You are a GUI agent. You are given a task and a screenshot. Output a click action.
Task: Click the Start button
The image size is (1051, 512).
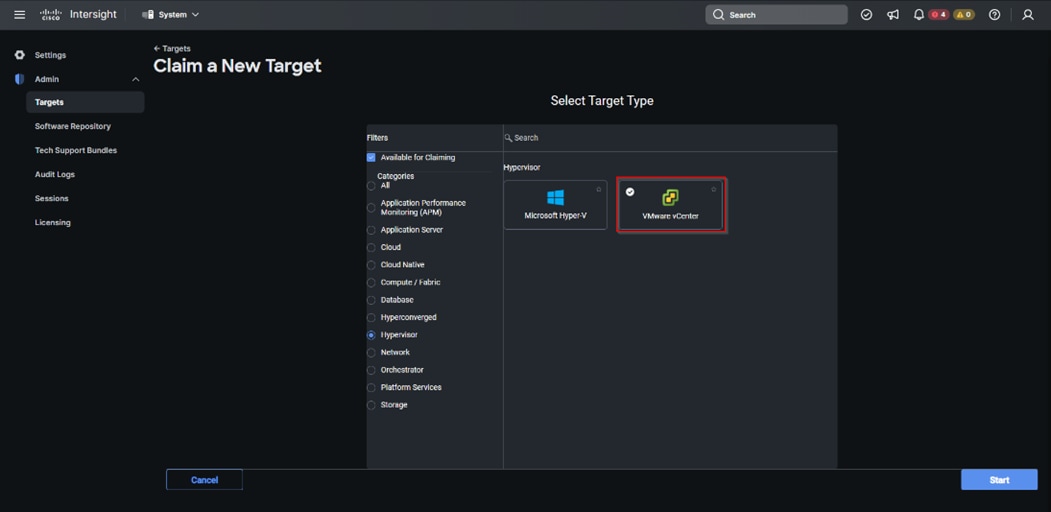tap(998, 480)
